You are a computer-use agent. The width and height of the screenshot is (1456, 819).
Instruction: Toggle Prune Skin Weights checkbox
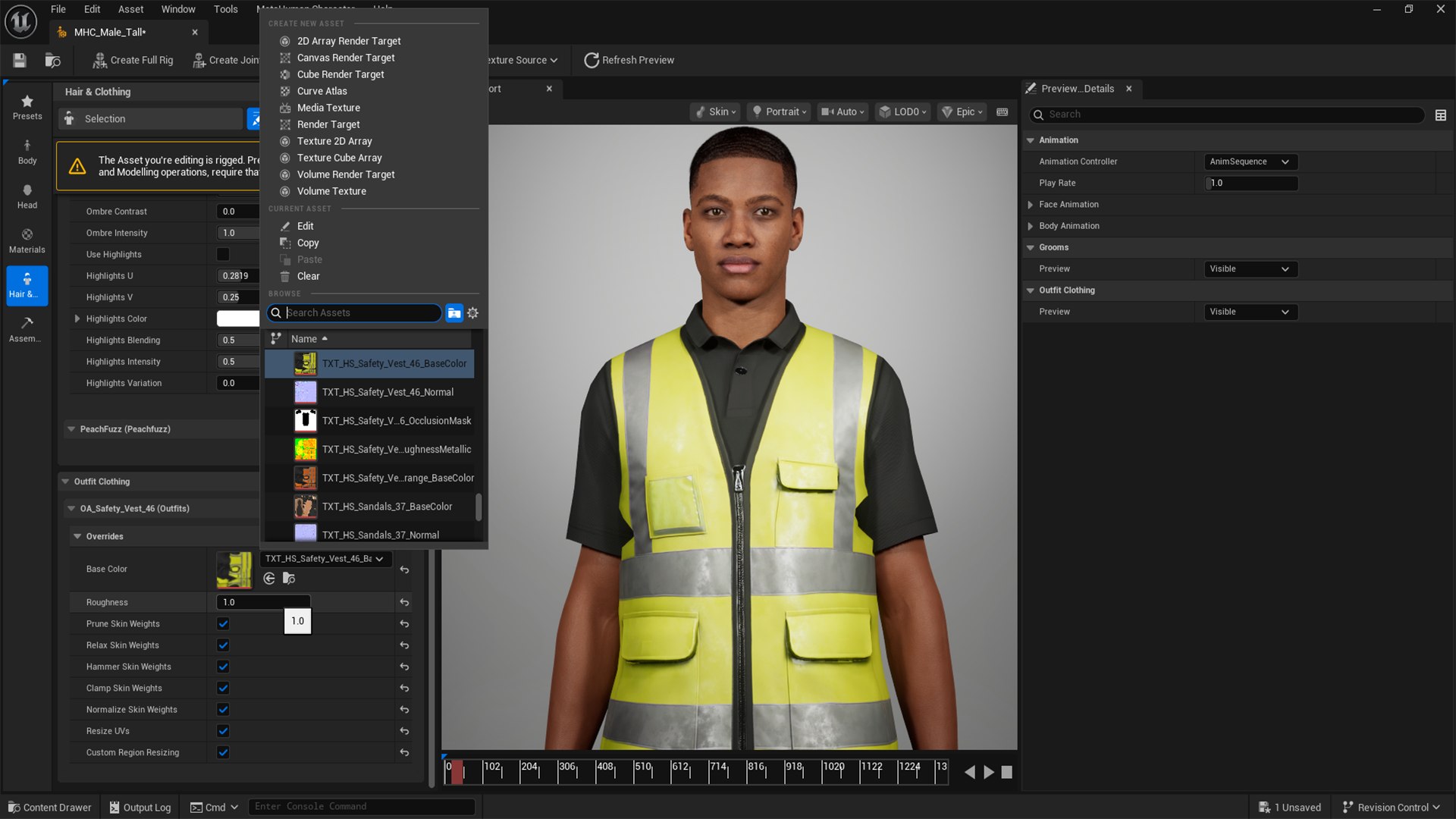point(223,624)
